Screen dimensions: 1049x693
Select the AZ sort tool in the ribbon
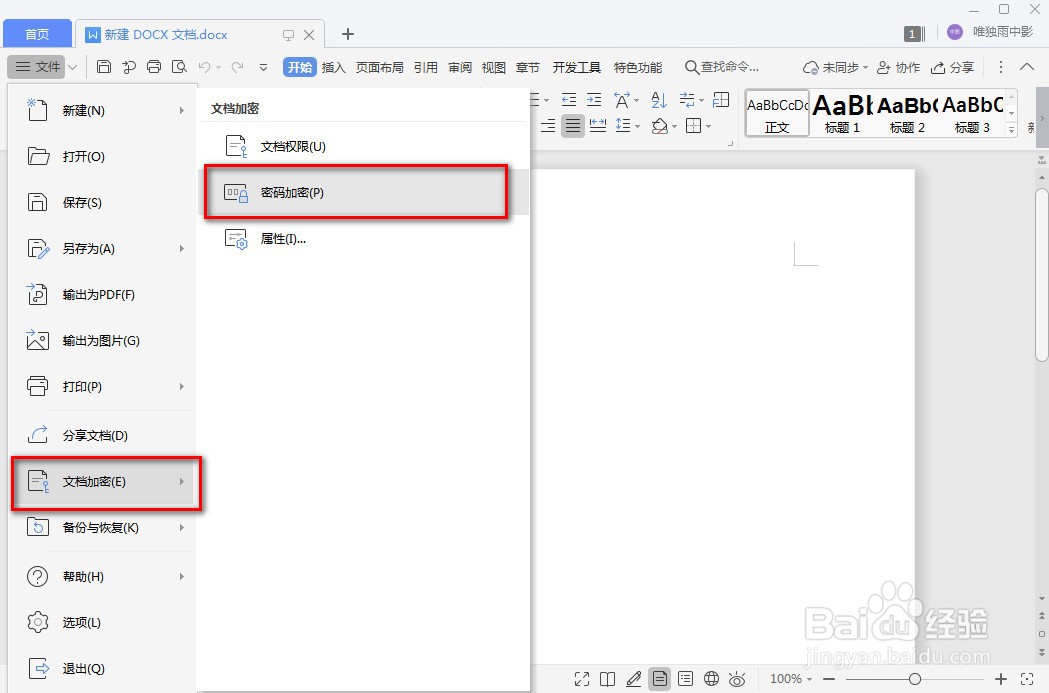tap(659, 100)
